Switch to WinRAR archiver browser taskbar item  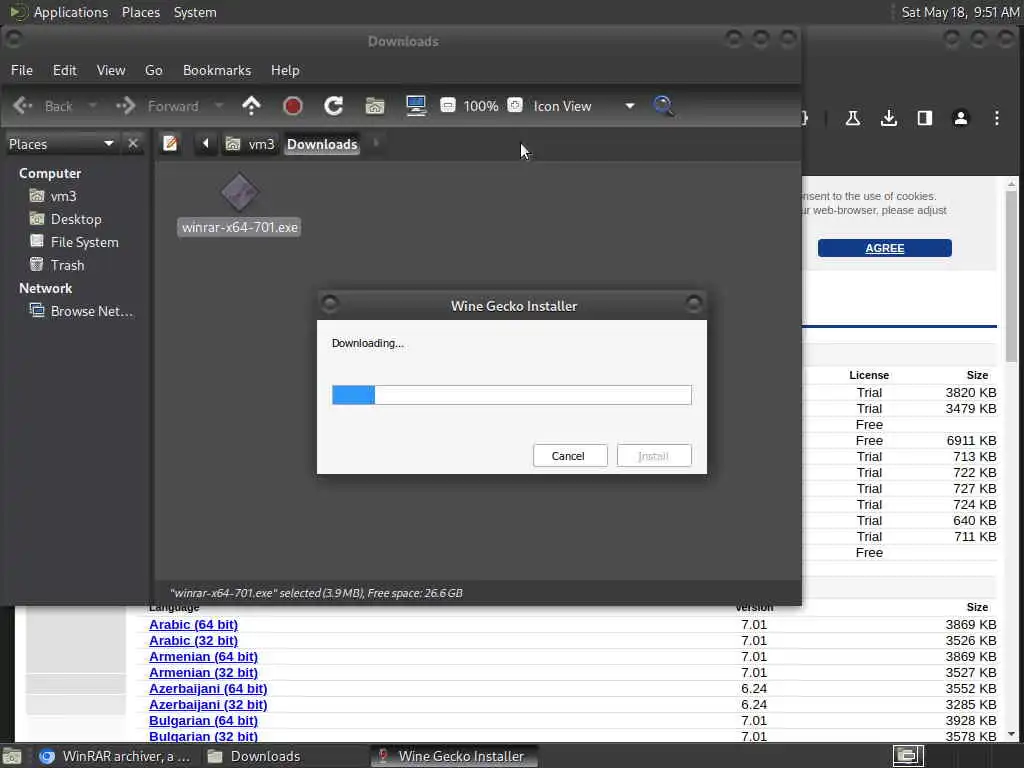116,756
